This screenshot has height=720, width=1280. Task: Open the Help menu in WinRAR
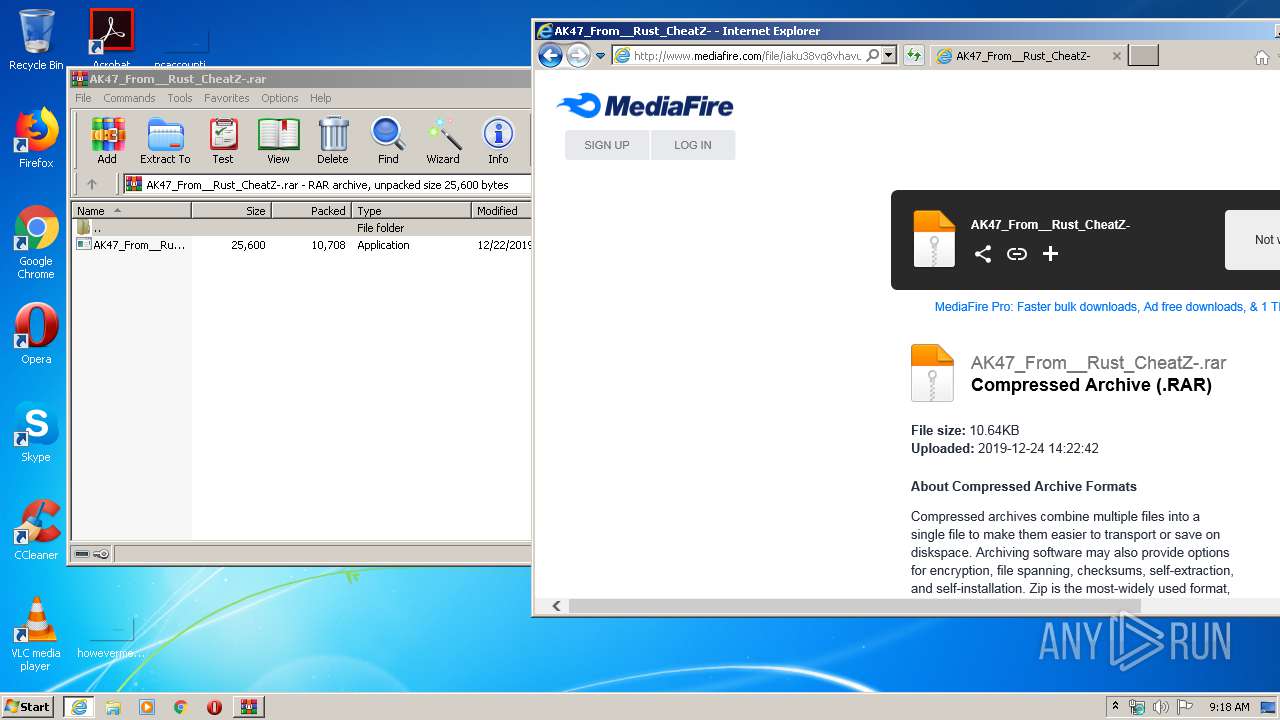click(x=320, y=98)
